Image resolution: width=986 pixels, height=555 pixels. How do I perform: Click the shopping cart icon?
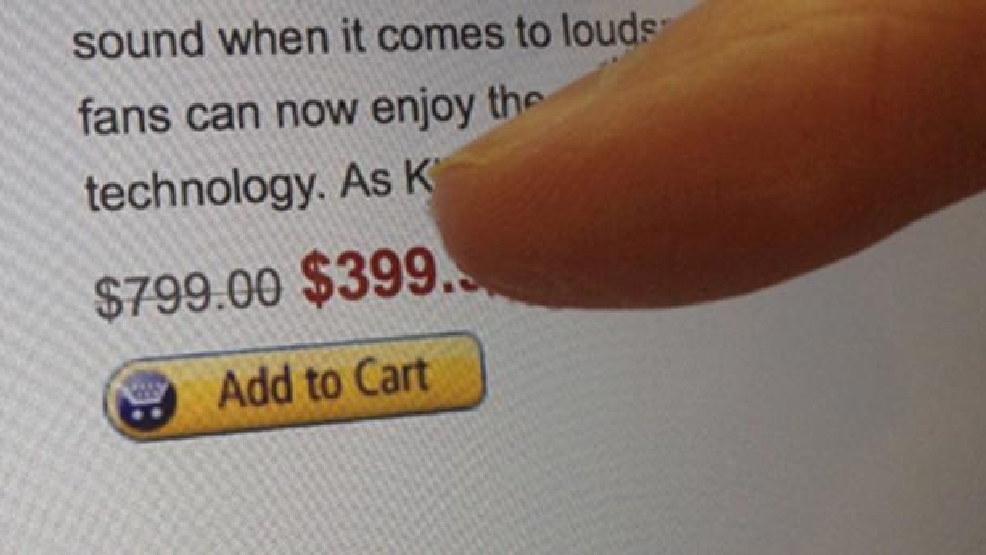point(145,400)
